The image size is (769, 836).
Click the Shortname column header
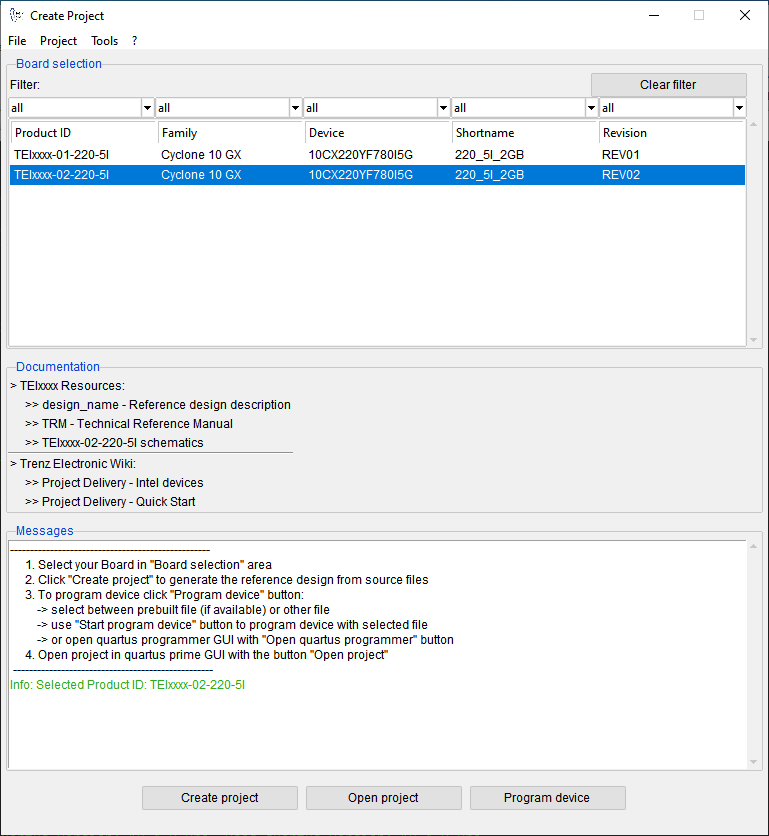[524, 133]
